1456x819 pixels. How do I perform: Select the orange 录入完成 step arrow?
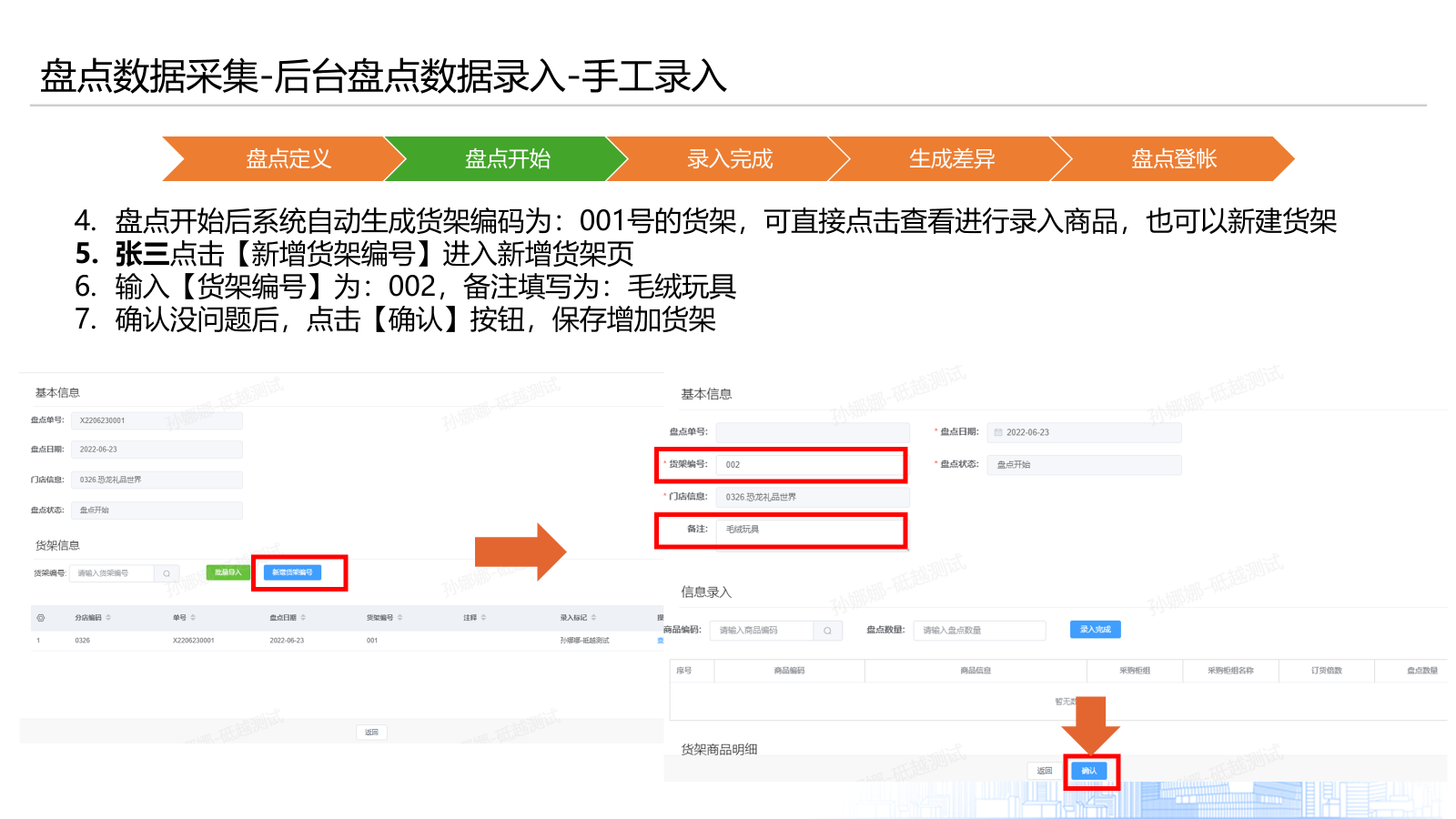pos(728,159)
